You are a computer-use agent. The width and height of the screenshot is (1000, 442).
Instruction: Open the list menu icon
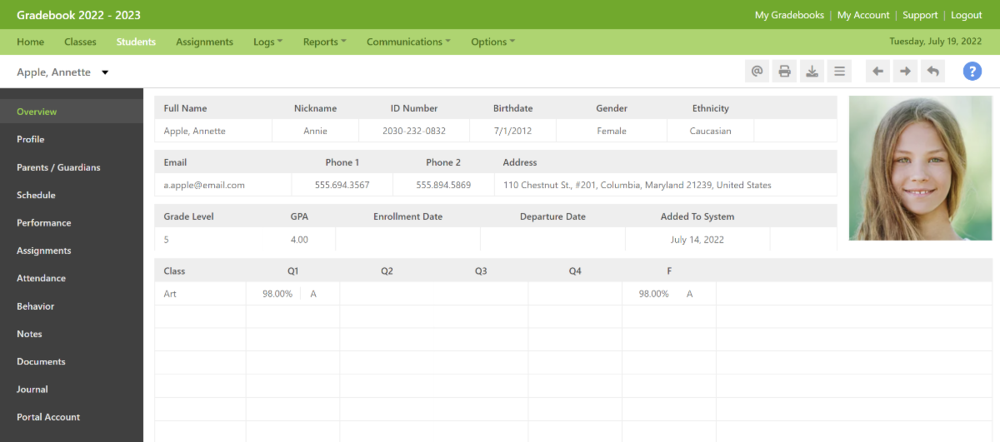coord(839,71)
